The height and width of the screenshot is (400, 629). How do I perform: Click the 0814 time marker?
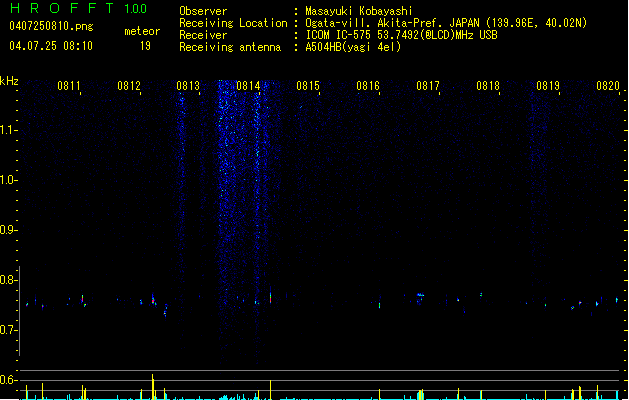click(248, 86)
